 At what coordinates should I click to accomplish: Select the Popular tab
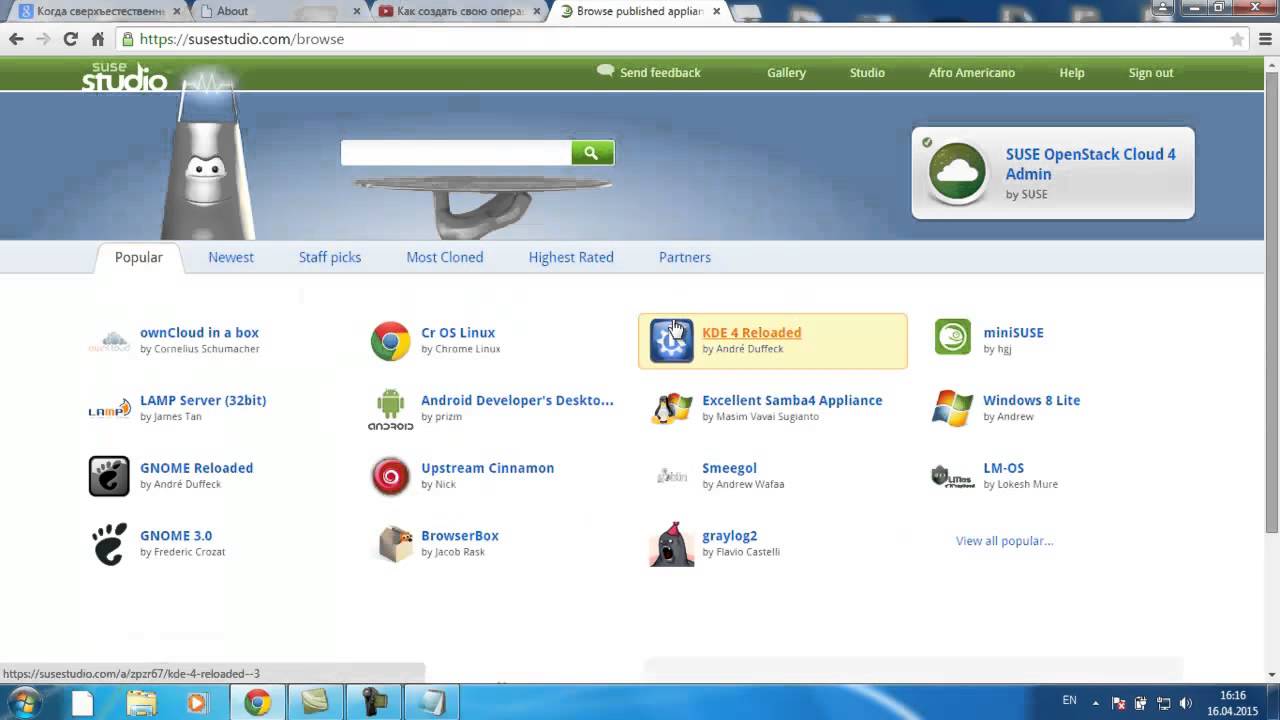pyautogui.click(x=138, y=257)
